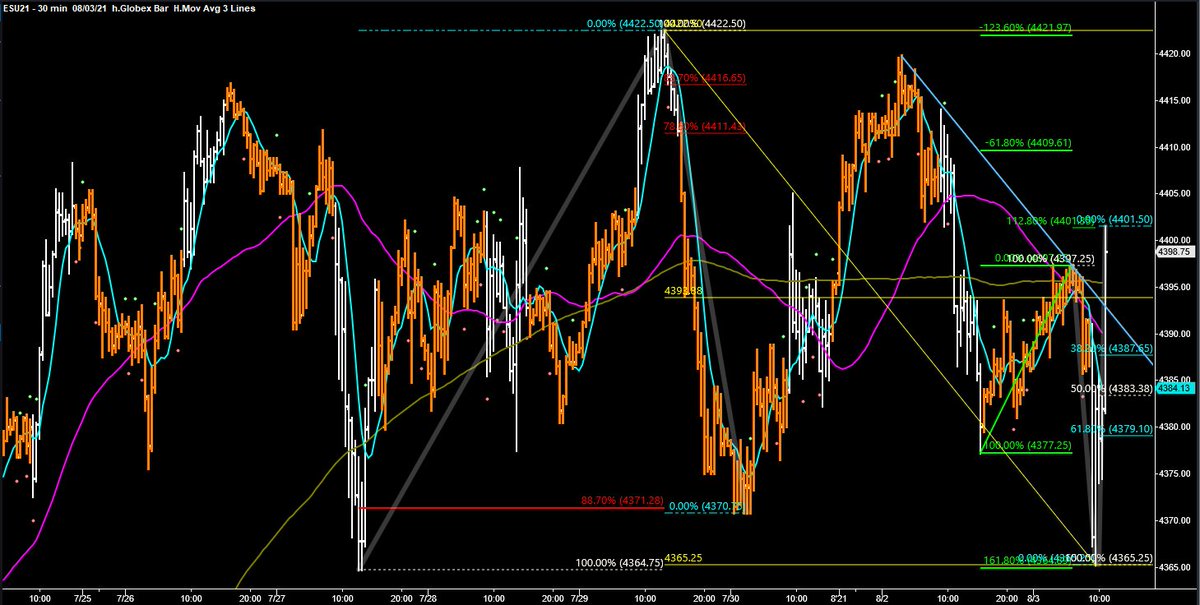Image resolution: width=1200 pixels, height=605 pixels.
Task: Click the 7/25 date on time axis
Action: pyautogui.click(x=81, y=598)
